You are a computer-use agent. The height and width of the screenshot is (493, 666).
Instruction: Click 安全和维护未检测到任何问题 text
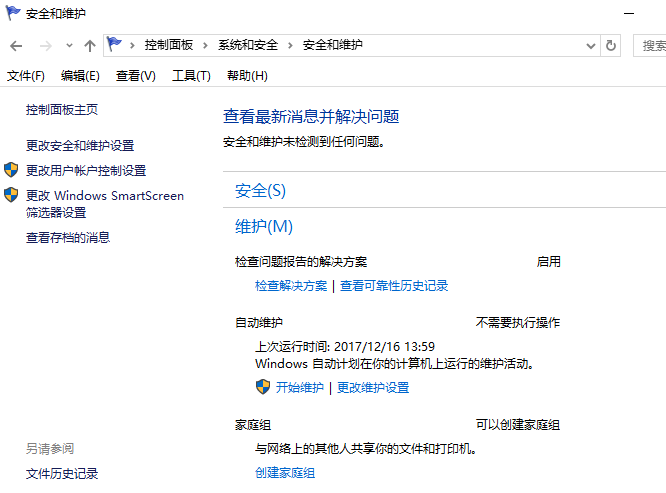[304, 142]
